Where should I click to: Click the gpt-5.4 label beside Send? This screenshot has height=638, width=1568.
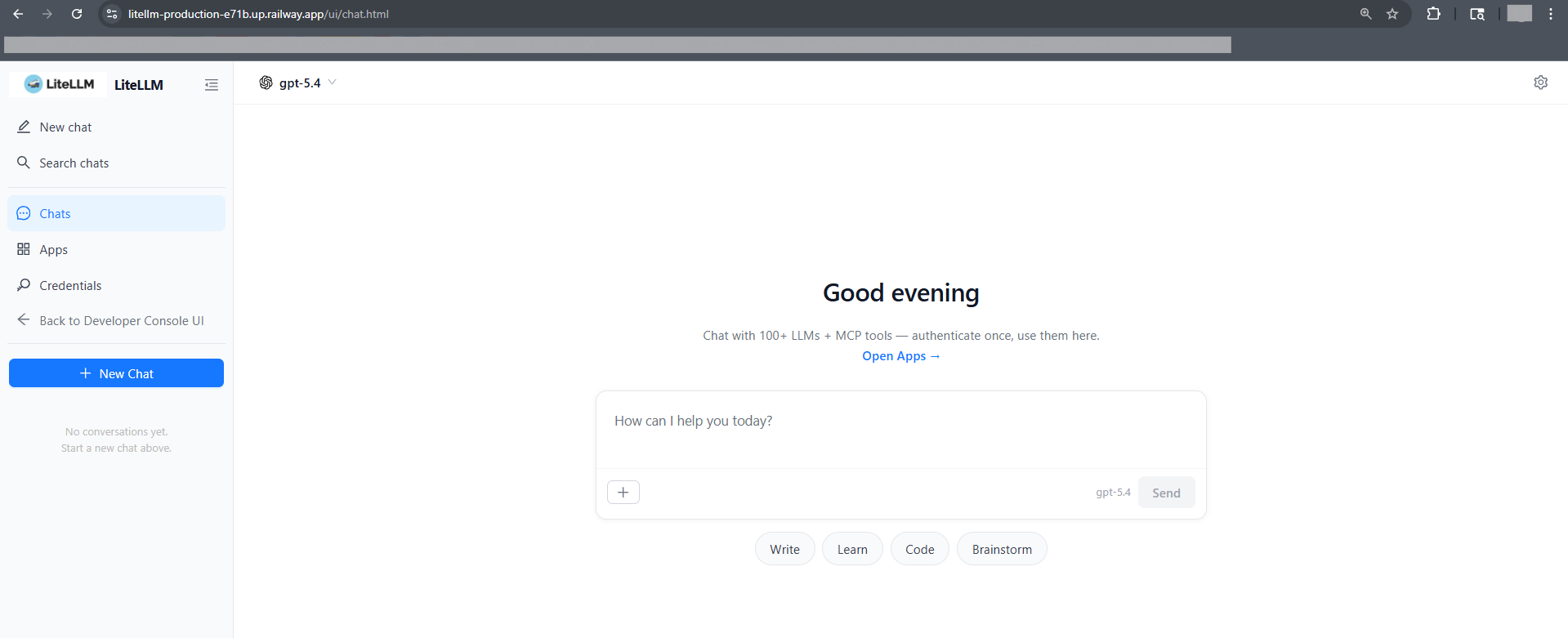pyautogui.click(x=1113, y=493)
